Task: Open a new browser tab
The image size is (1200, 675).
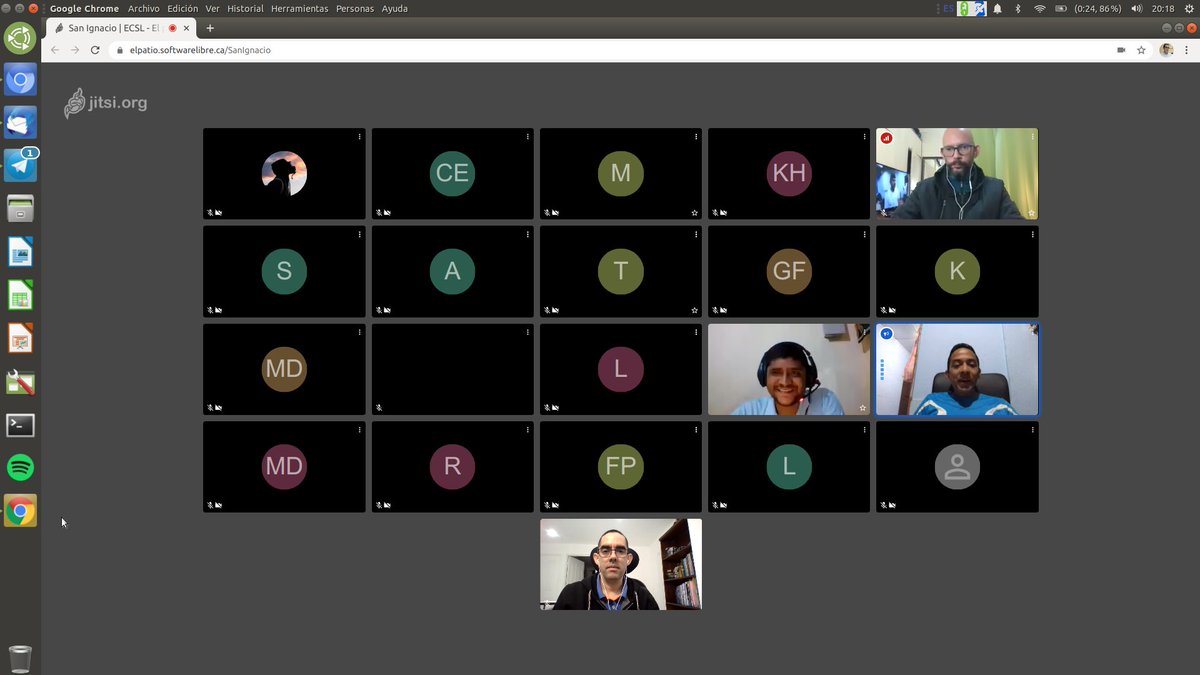Action: tap(210, 28)
